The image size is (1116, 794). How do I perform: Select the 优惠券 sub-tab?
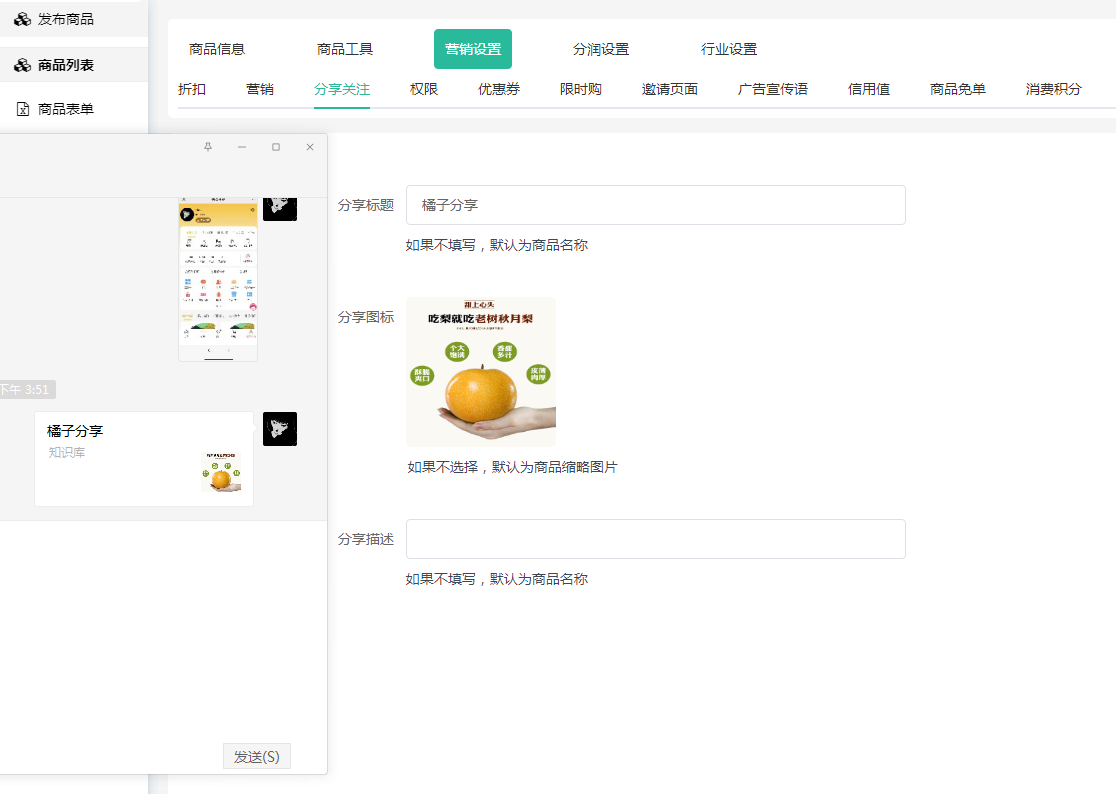[499, 89]
